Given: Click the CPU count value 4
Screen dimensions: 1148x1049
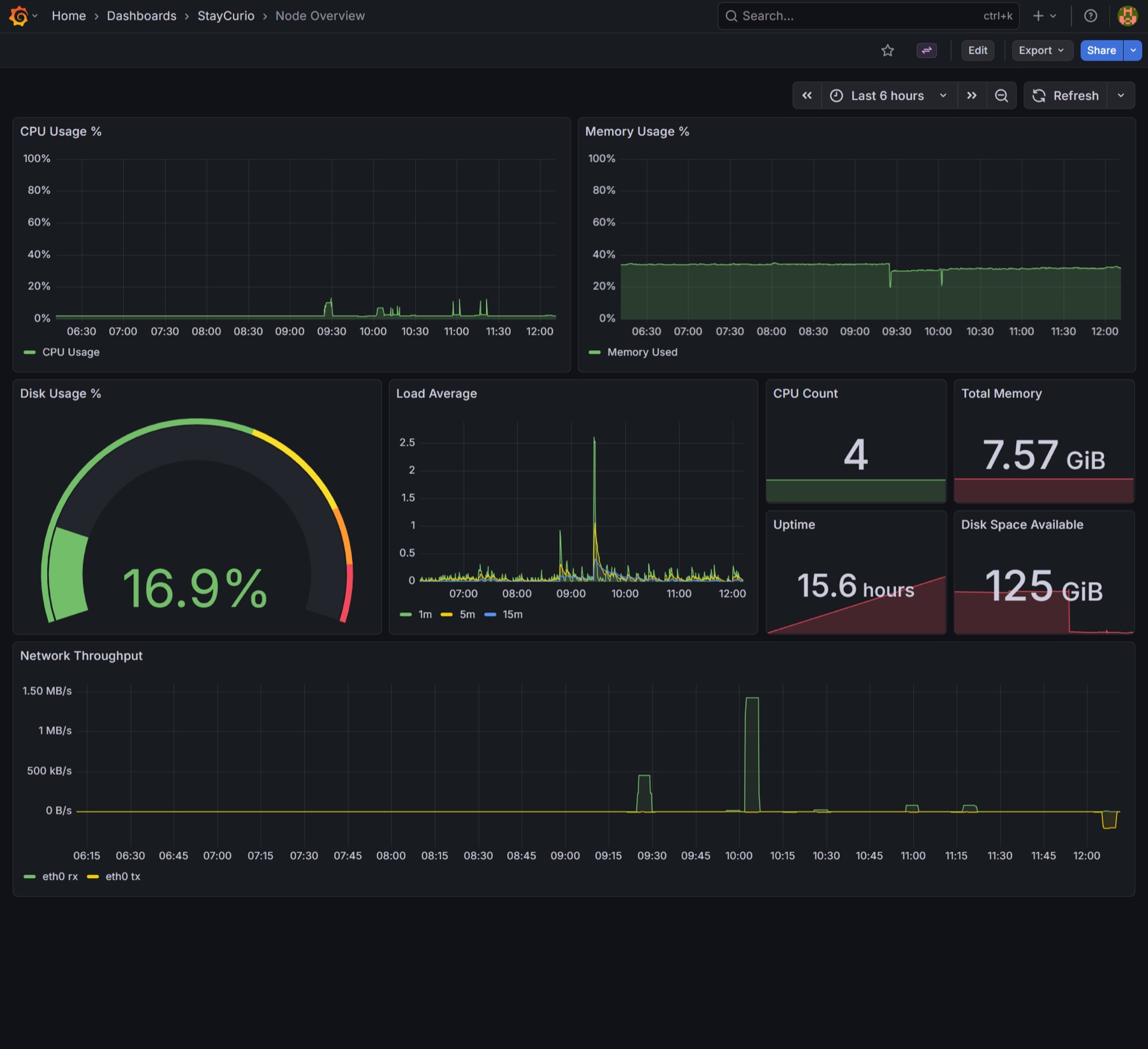Looking at the screenshot, I should tap(856, 455).
